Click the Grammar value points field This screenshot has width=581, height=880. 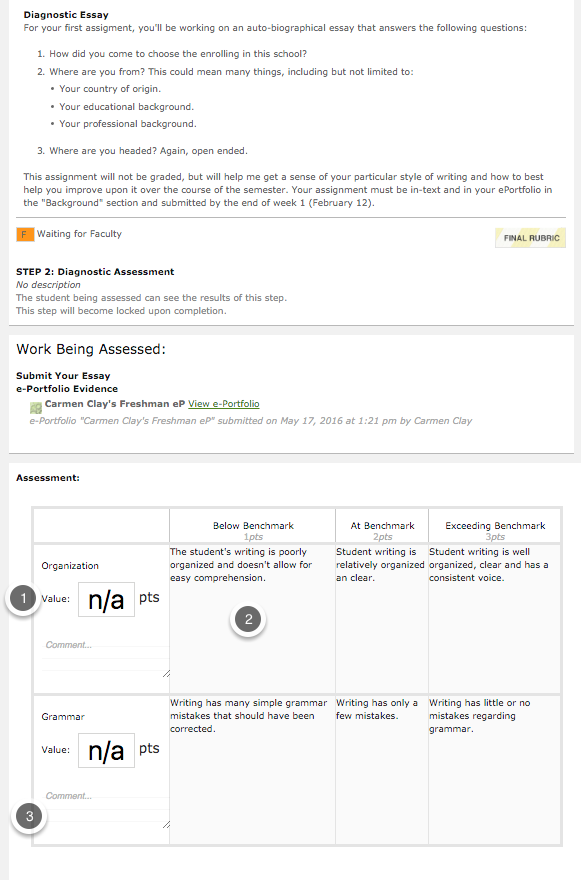(x=106, y=750)
